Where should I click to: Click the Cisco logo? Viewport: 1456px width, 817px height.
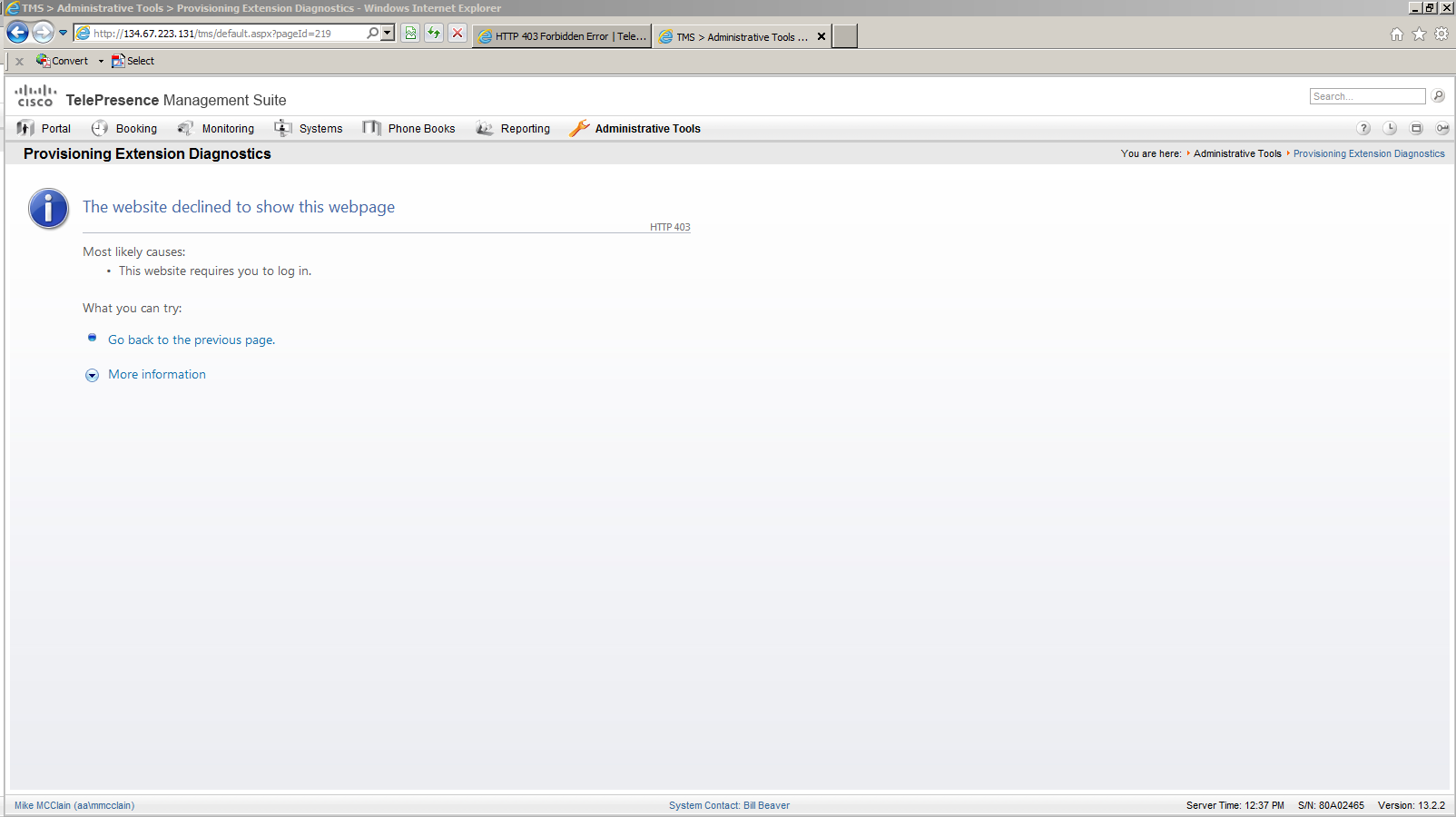point(35,95)
